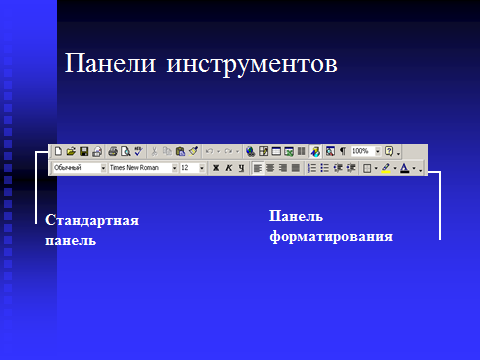Open the Times New Roman font list
The image size is (480, 360).
174,168
